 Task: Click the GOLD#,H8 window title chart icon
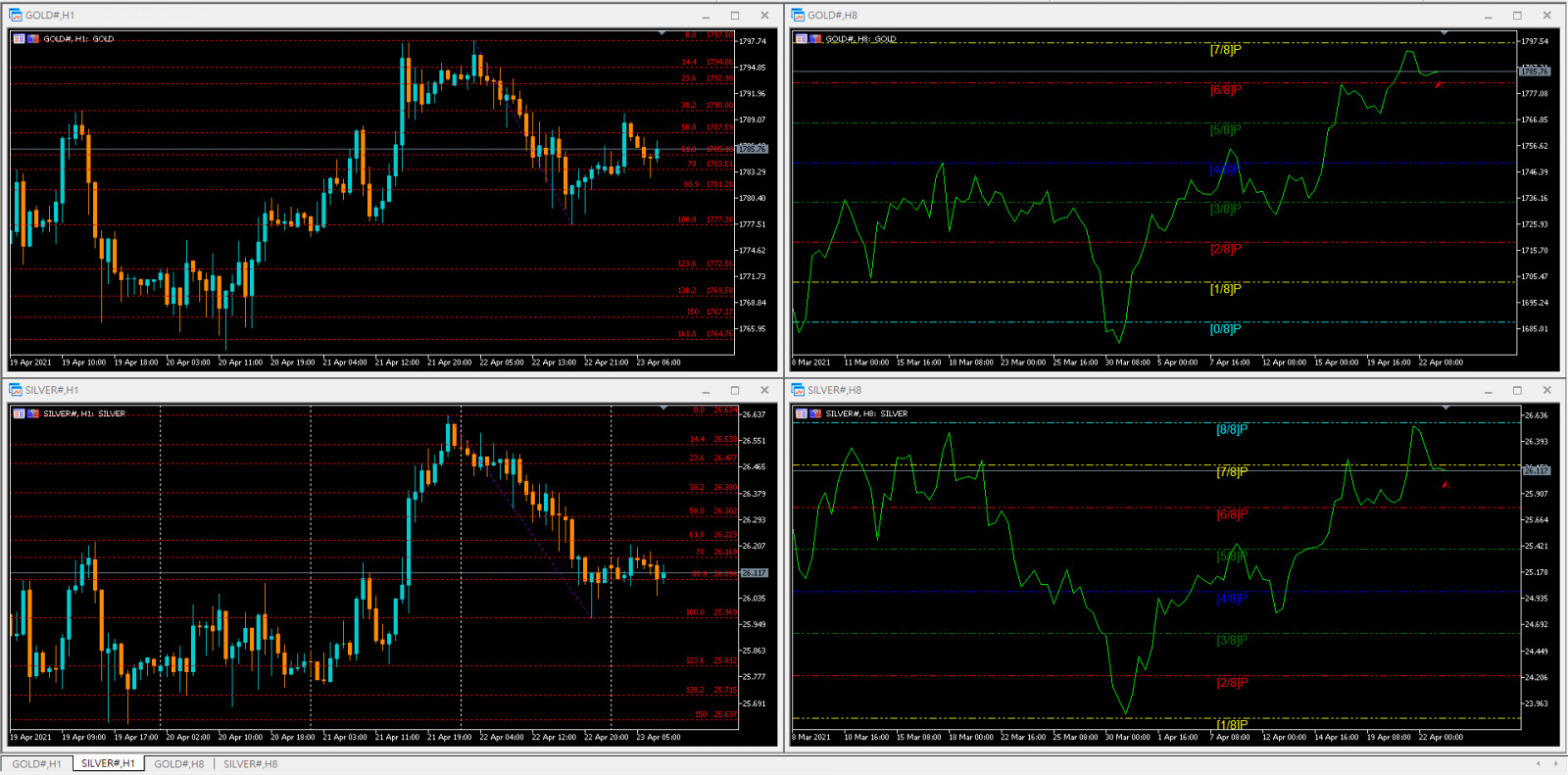(798, 15)
